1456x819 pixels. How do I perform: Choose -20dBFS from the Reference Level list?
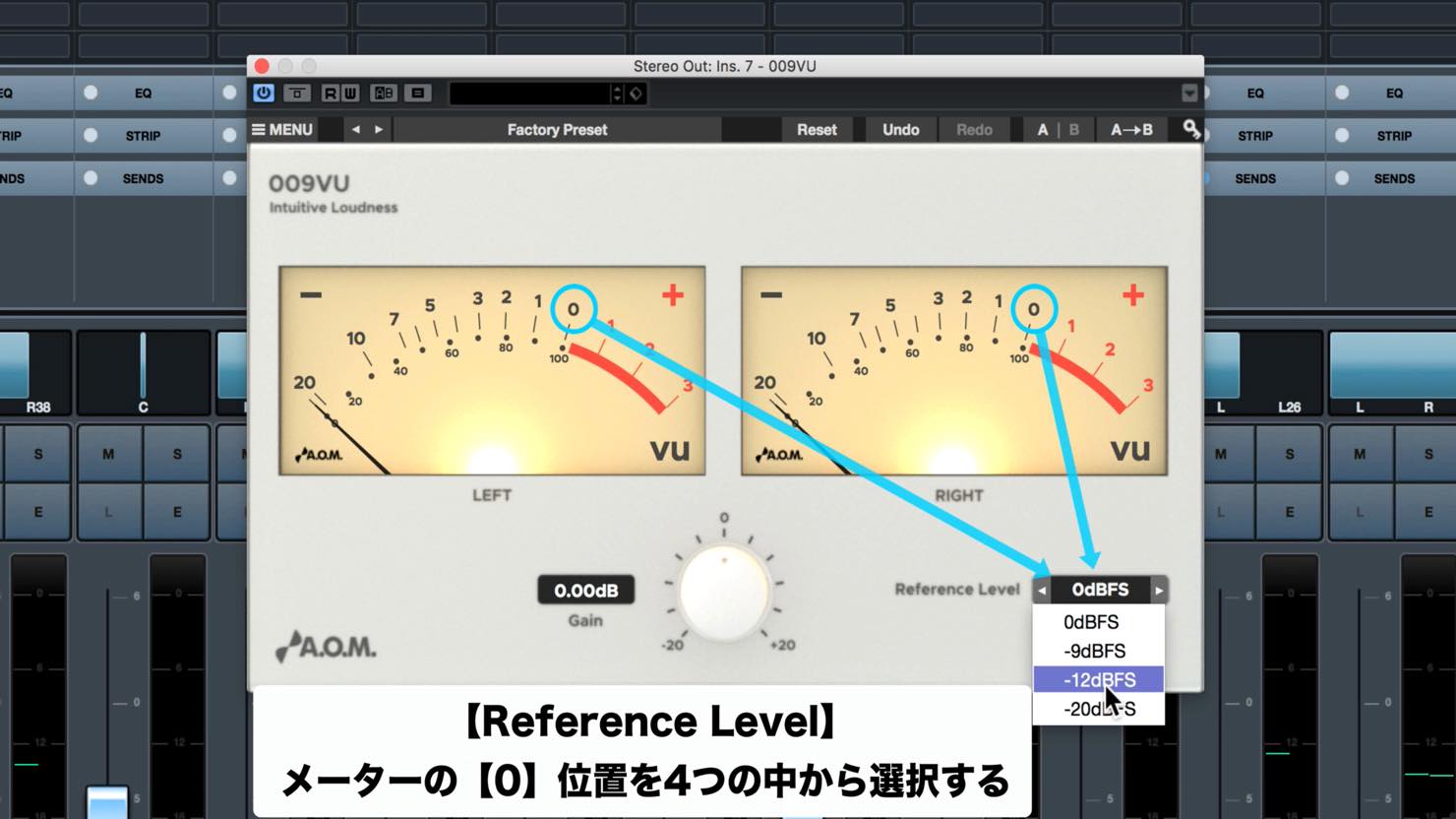click(x=1098, y=709)
